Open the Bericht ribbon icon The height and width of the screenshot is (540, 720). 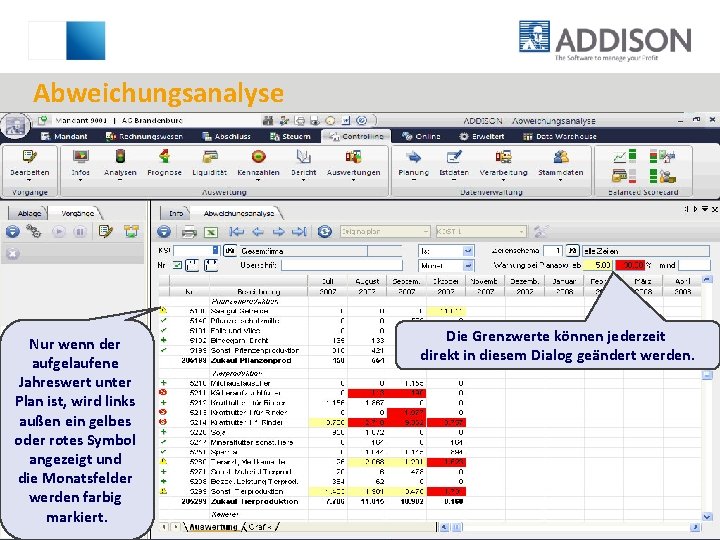[304, 157]
